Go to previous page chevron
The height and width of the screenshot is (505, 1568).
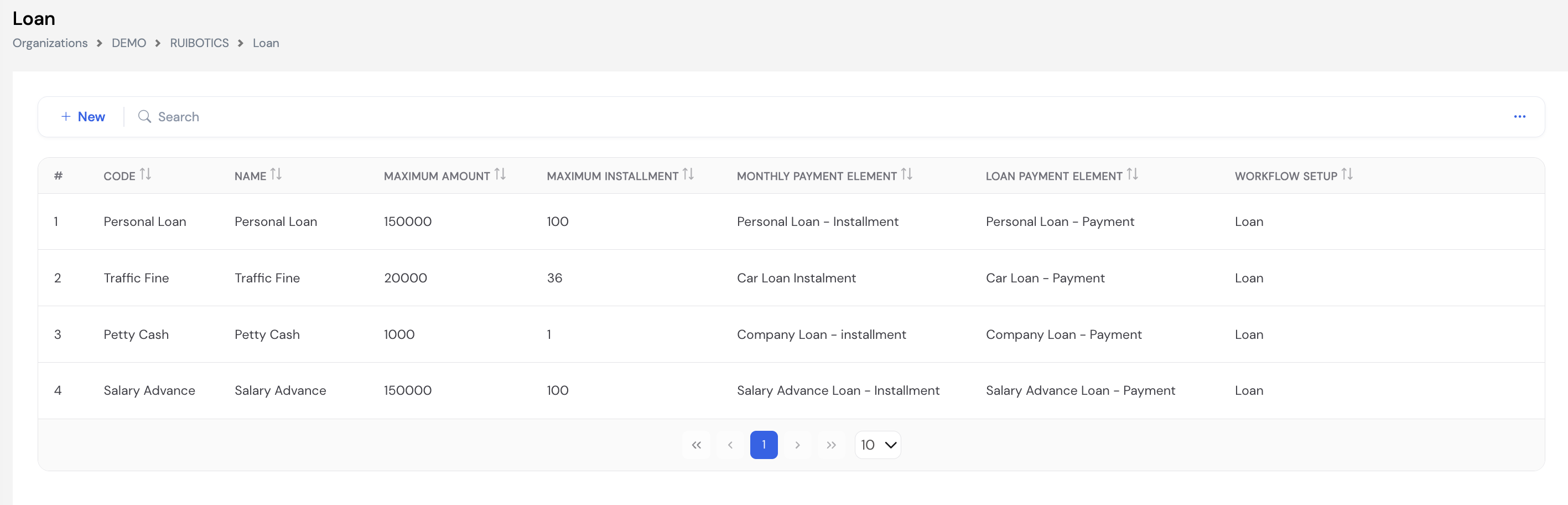click(730, 445)
